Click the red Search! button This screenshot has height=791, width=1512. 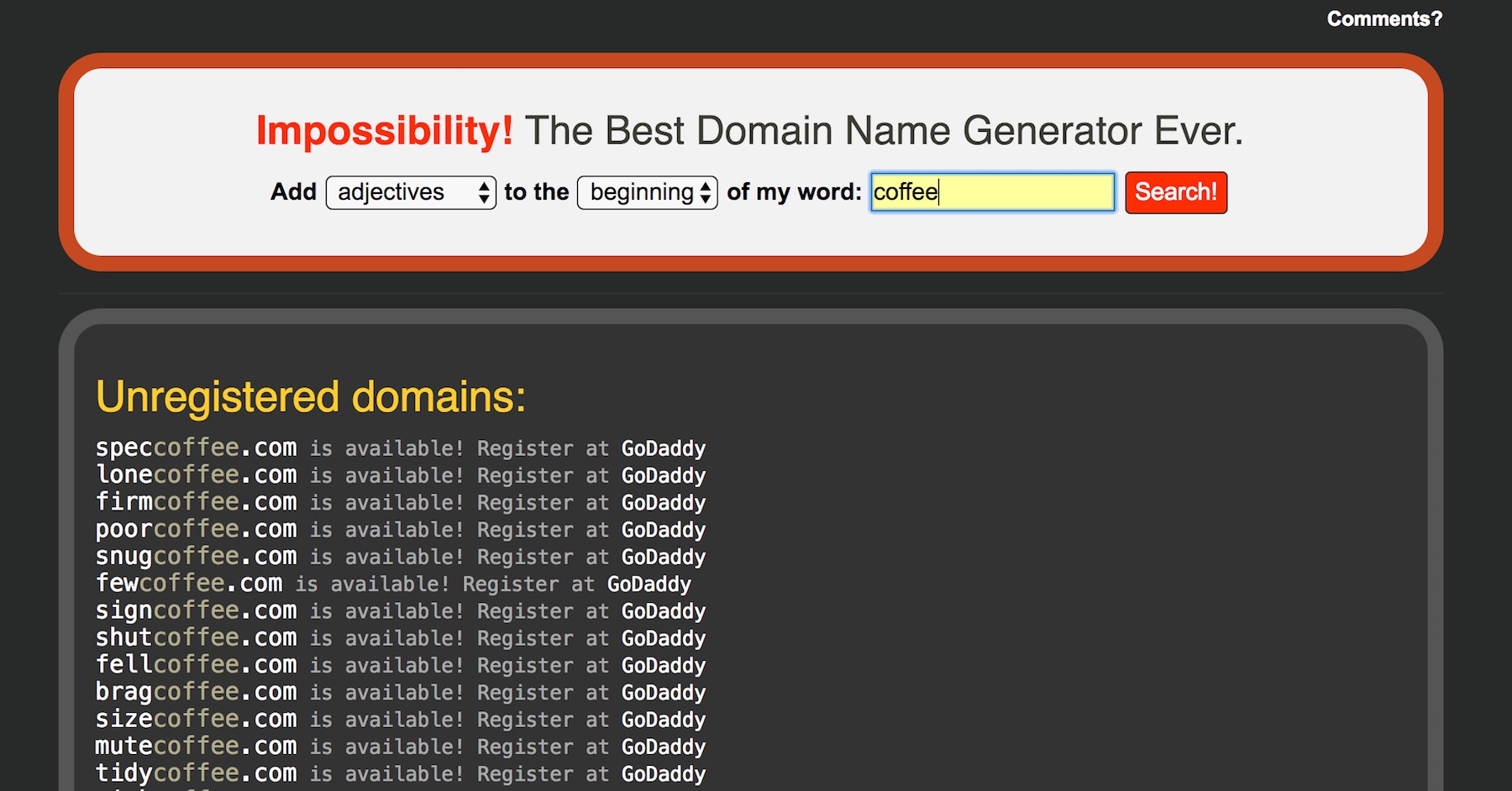(x=1176, y=192)
